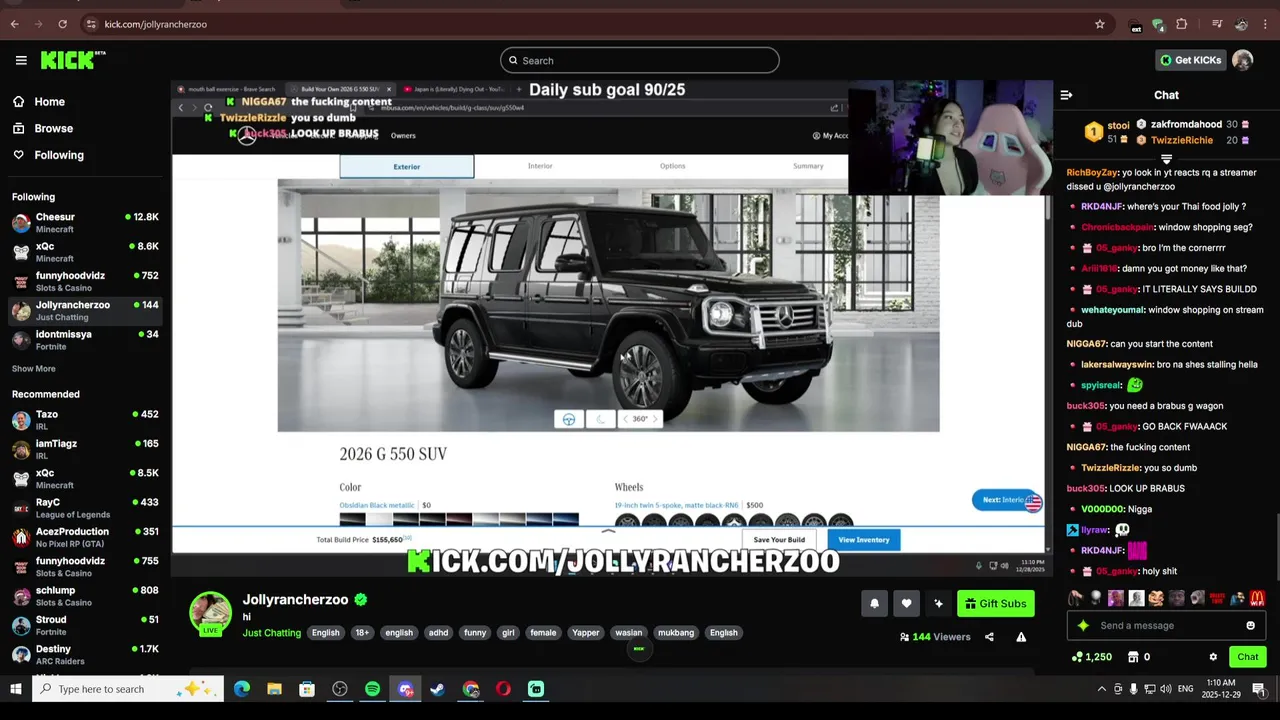Open Following in the sidebar
Screen dimensions: 1280x720
pos(58,155)
